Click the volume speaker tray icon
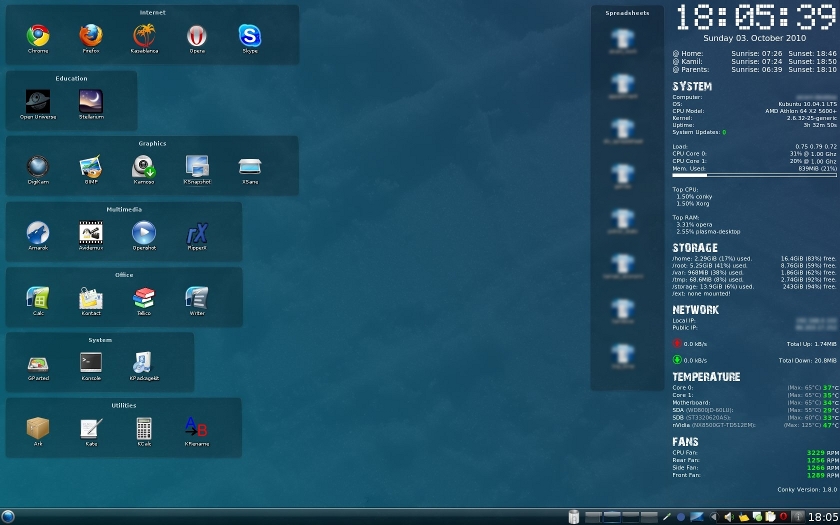840x525 pixels. (x=729, y=517)
